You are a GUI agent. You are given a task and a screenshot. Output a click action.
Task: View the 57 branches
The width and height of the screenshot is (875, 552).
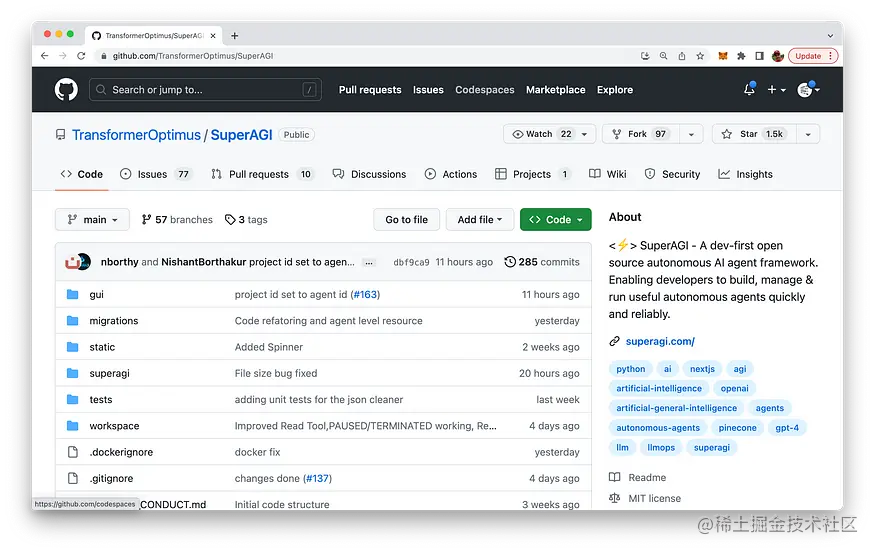pyautogui.click(x=177, y=219)
